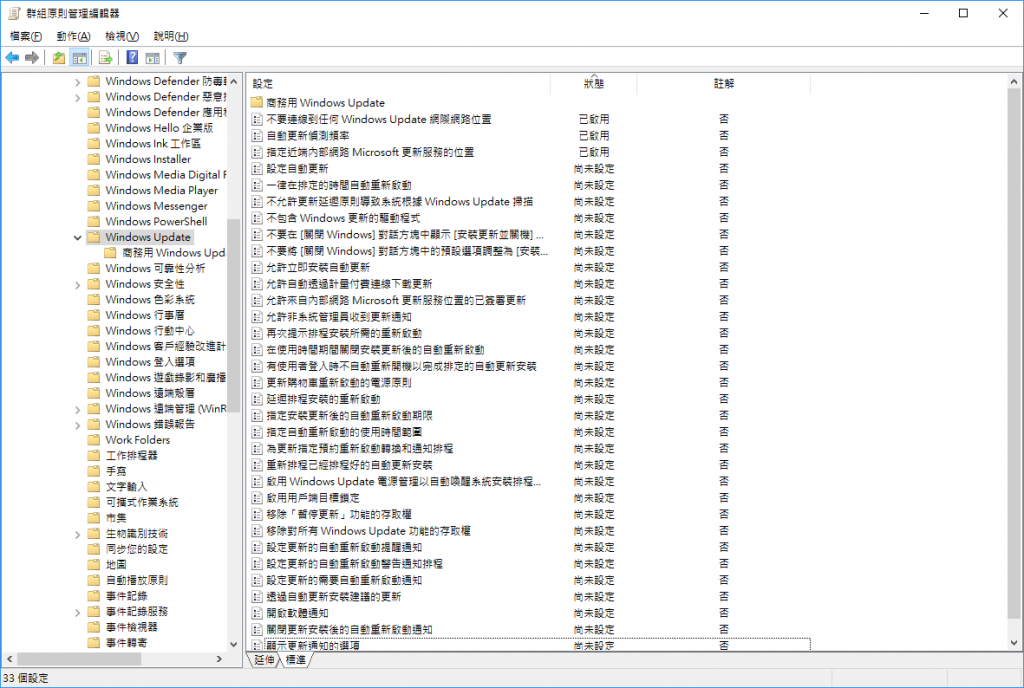The image size is (1024, 688).
Task: Select 同步您的設定 tree item
Action: point(137,549)
